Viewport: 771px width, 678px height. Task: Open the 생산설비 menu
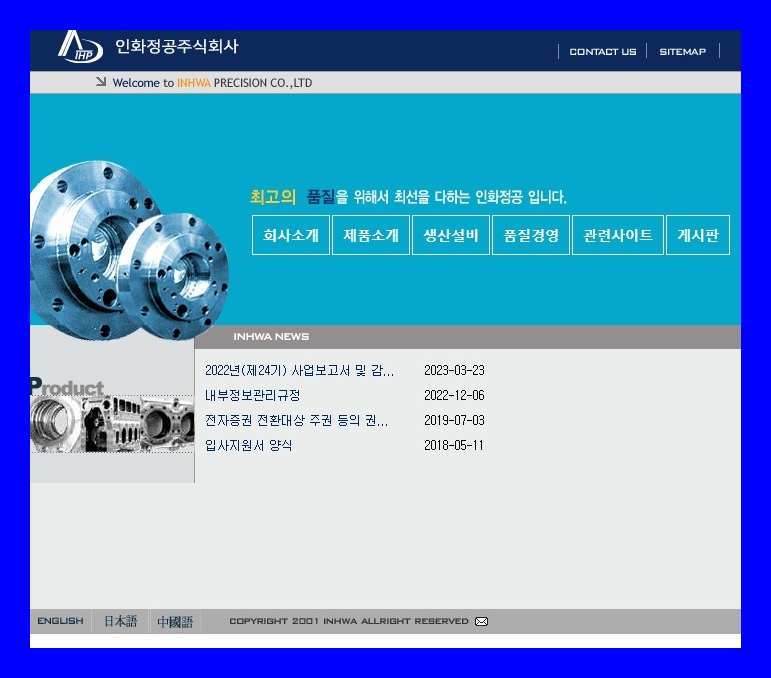[x=451, y=235]
